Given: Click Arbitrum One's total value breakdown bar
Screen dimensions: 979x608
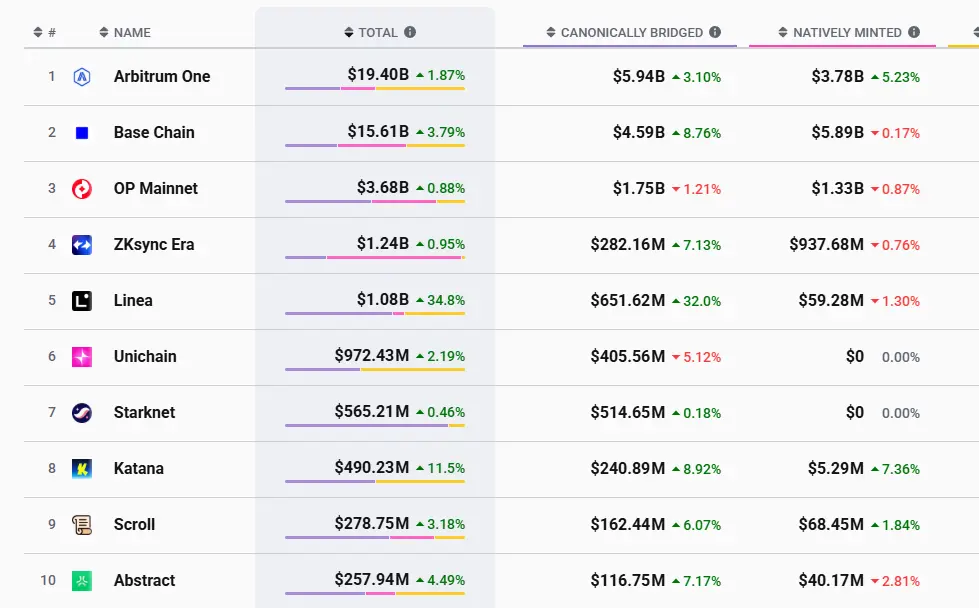Looking at the screenshot, I should (x=374, y=89).
